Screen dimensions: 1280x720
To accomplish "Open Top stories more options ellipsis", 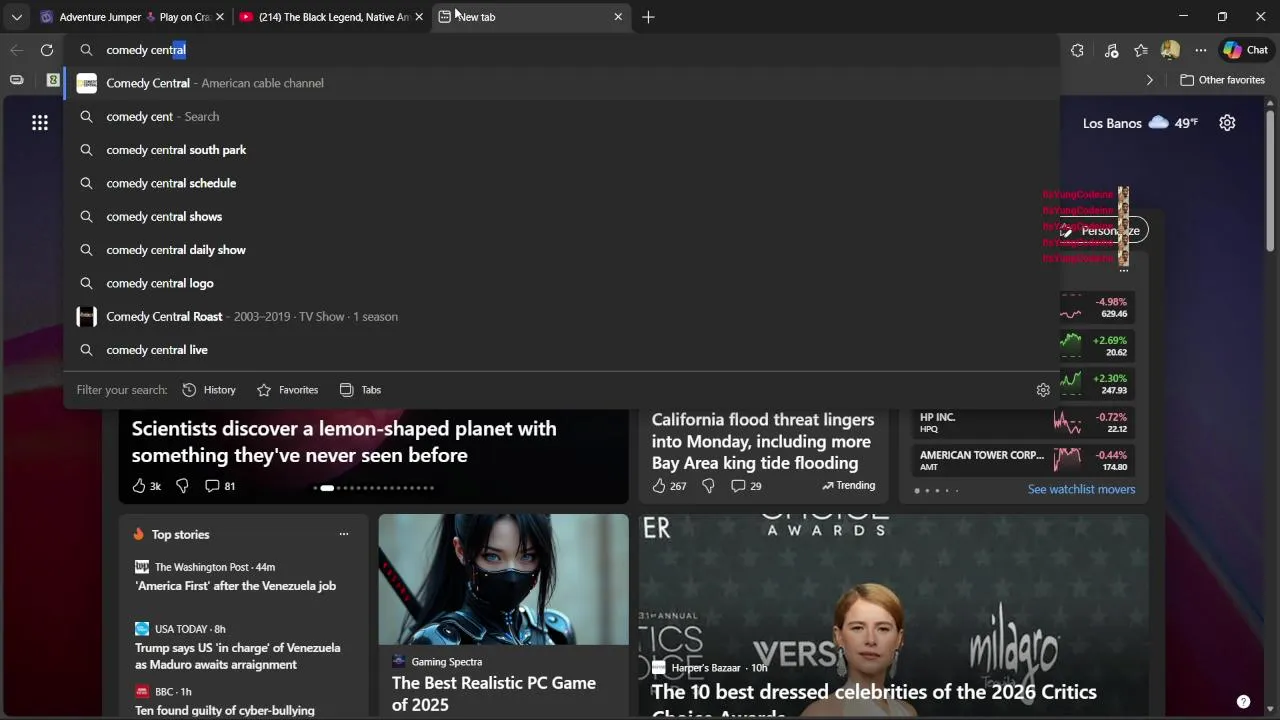I will coord(344,534).
